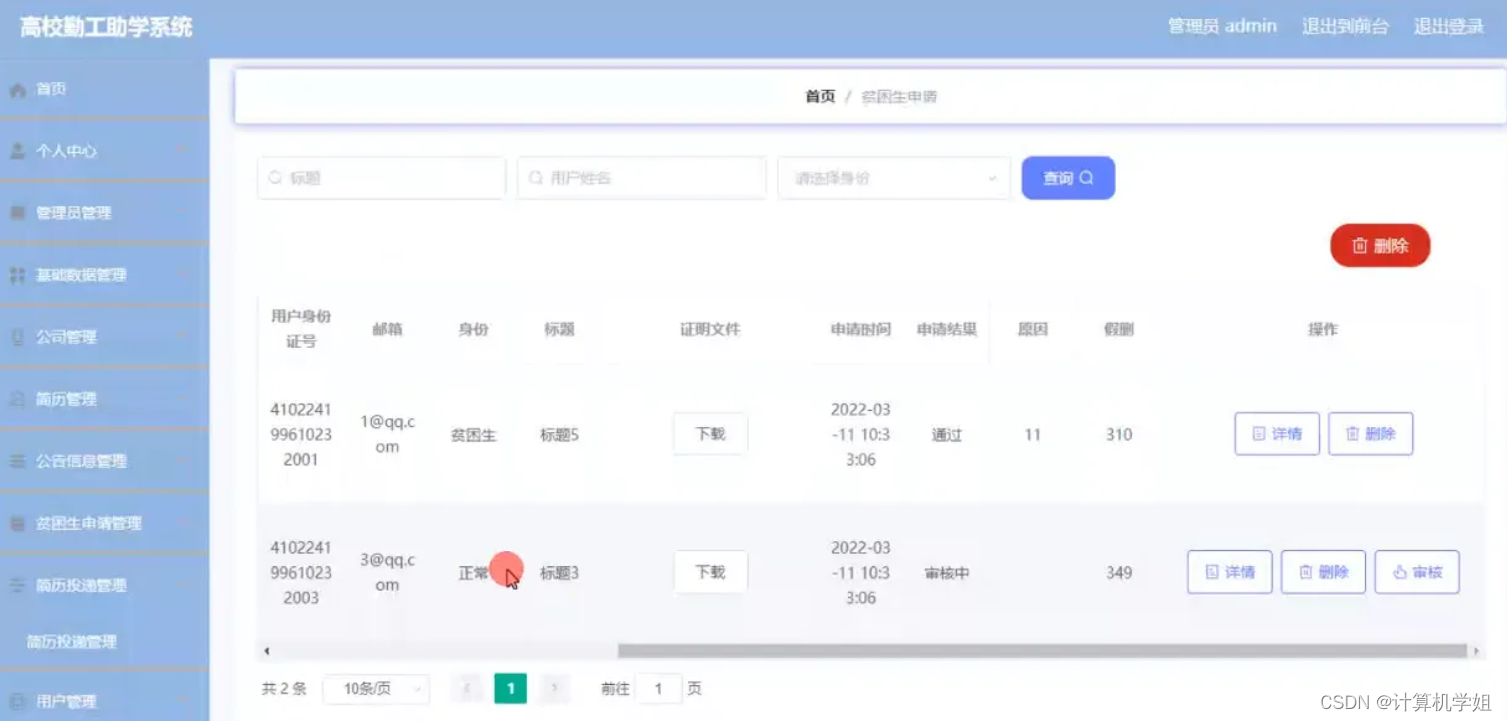Select page 1 in pagination

(511, 689)
